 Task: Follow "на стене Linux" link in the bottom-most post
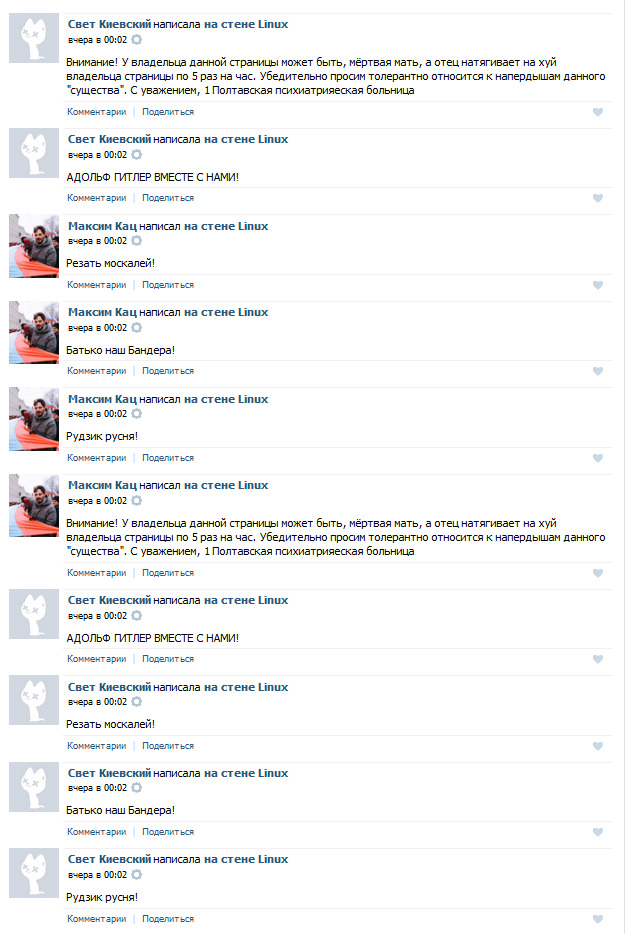tap(246, 859)
